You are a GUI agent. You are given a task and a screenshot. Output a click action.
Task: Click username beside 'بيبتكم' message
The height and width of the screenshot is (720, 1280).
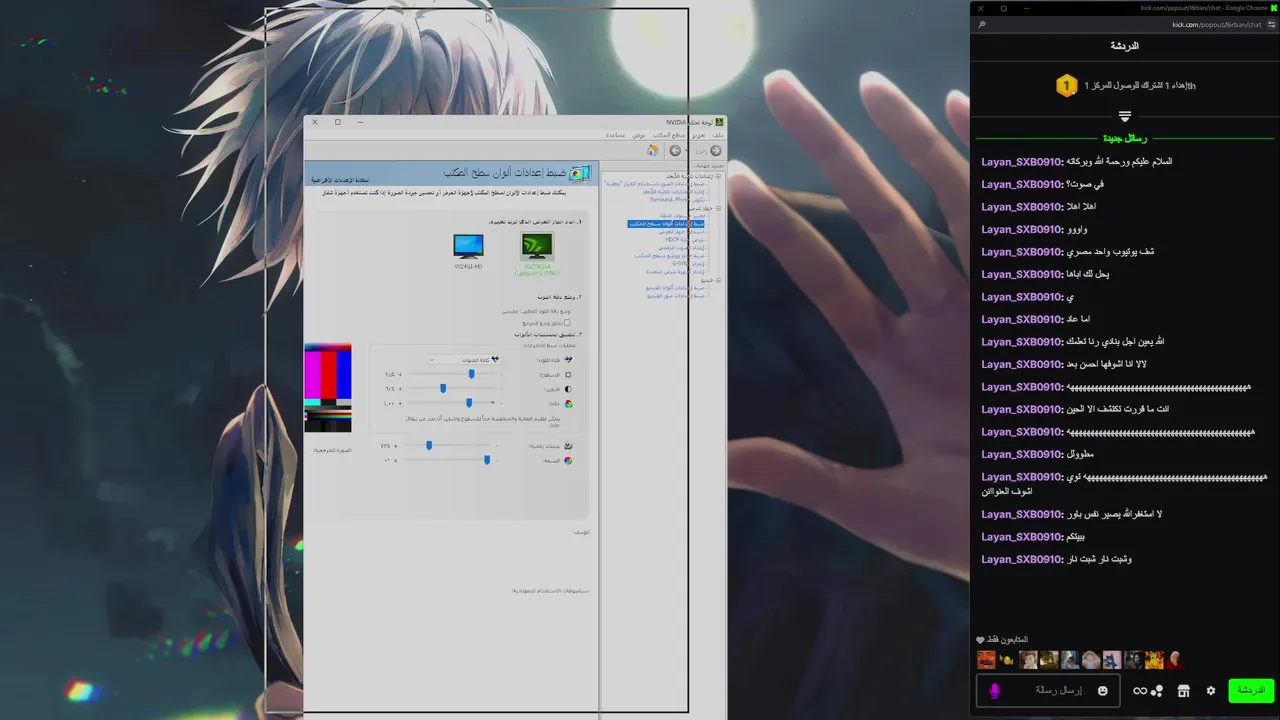1022,537
